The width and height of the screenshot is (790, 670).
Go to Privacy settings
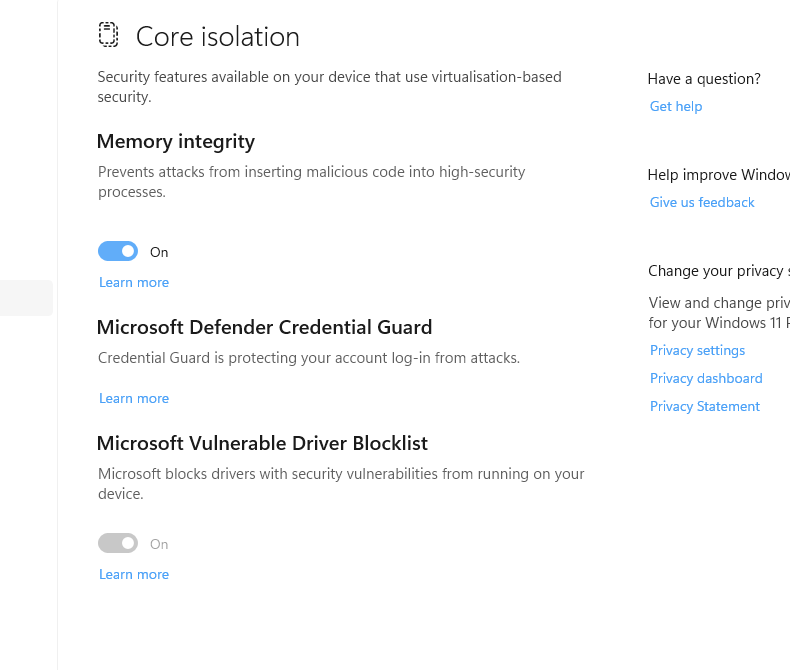(697, 351)
